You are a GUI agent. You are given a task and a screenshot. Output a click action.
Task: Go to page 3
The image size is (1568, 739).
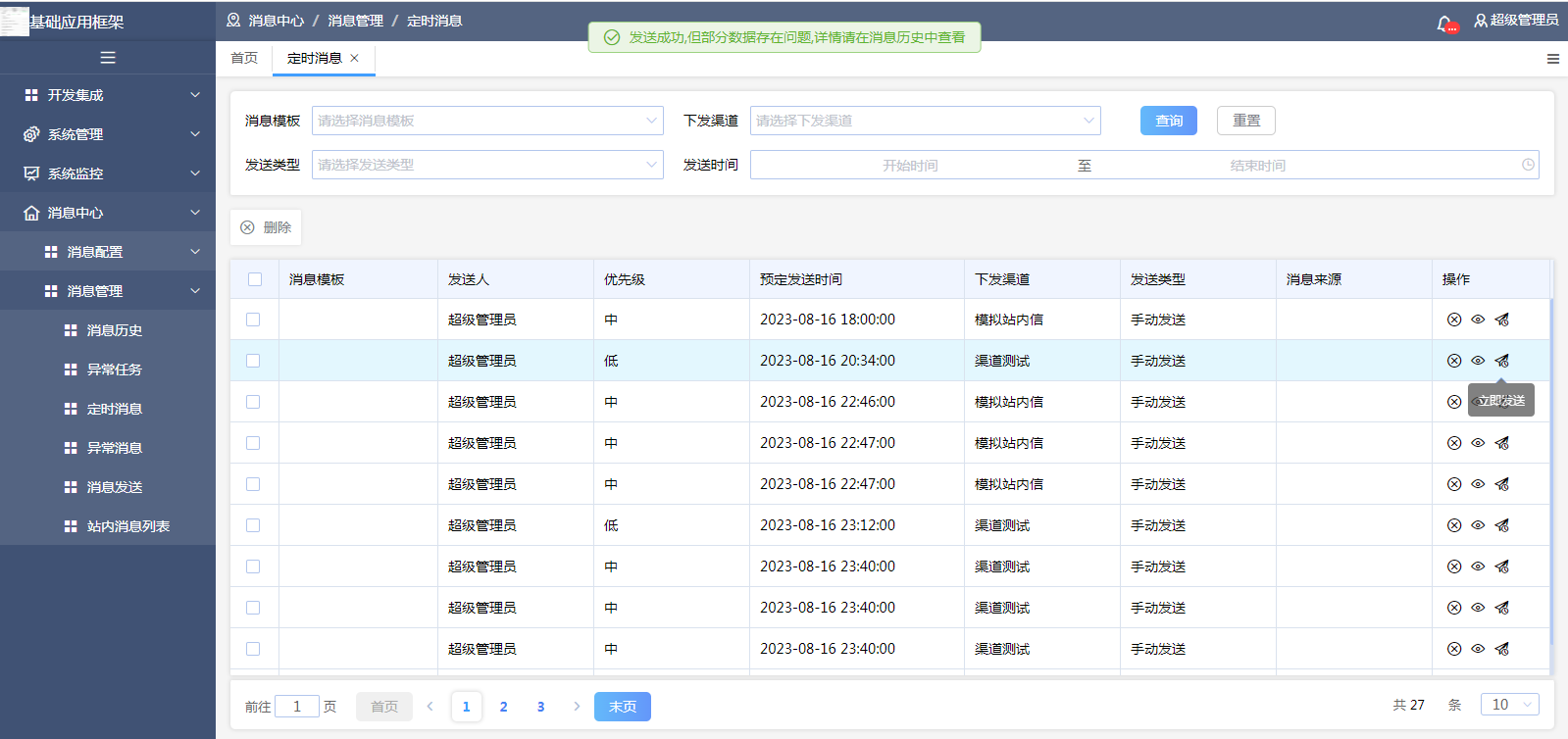(x=540, y=707)
